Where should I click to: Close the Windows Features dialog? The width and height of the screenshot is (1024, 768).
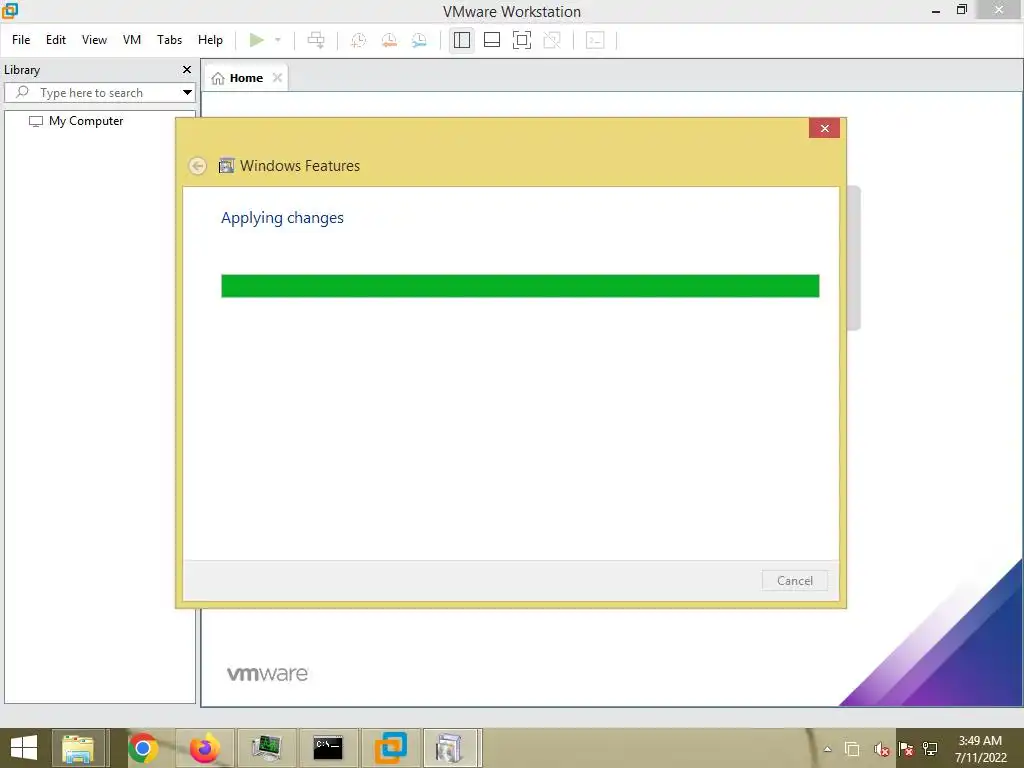coord(824,128)
